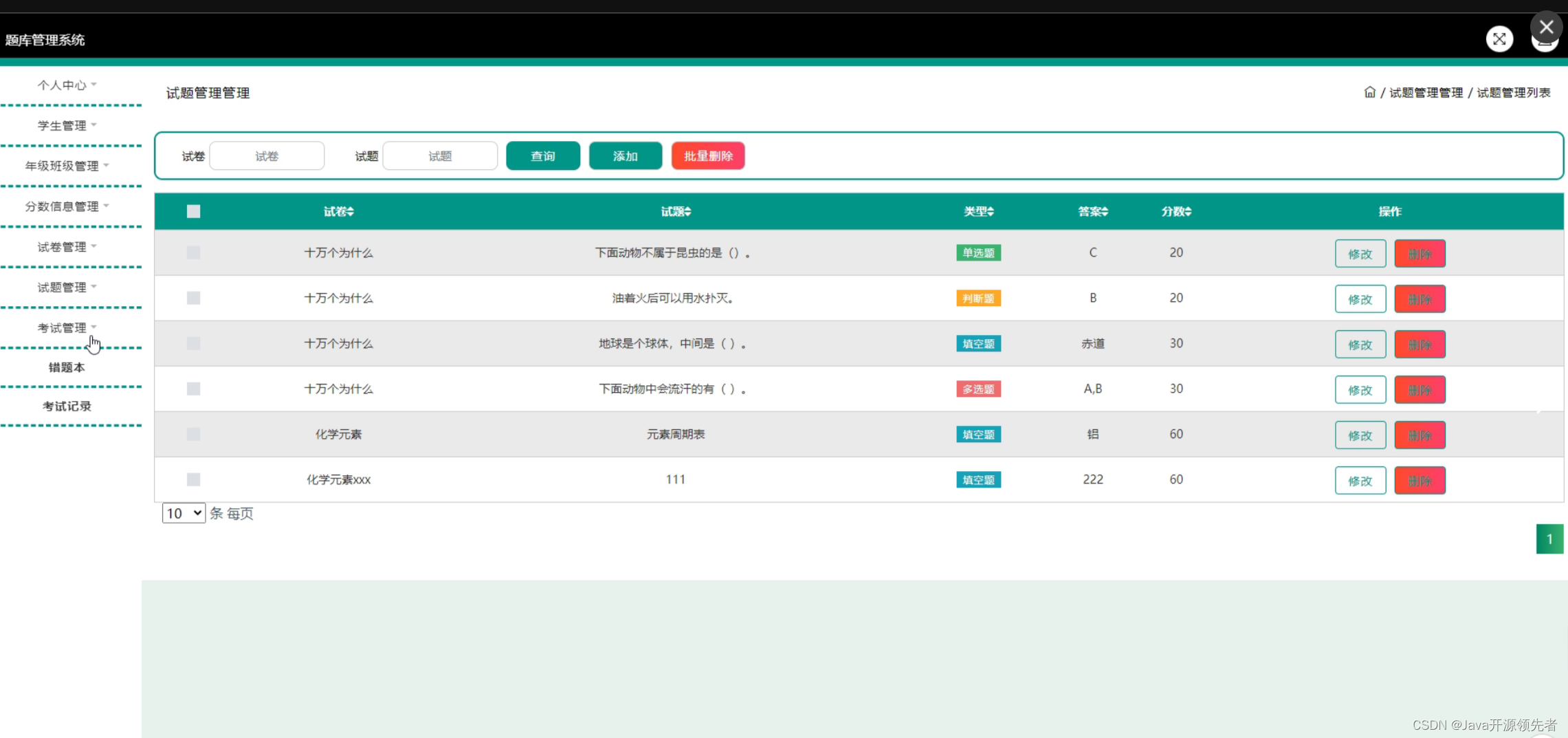Focus the 试题 search input field

click(440, 156)
